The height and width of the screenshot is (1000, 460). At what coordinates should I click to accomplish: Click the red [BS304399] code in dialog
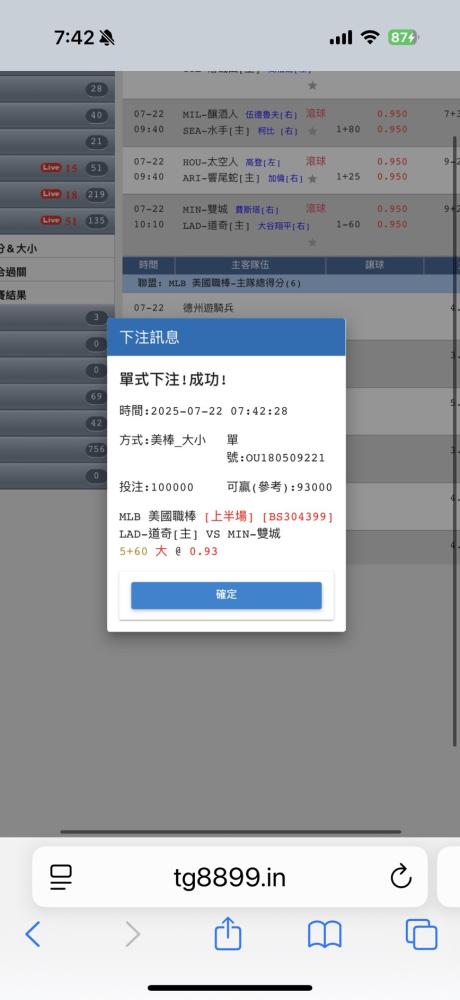click(297, 517)
